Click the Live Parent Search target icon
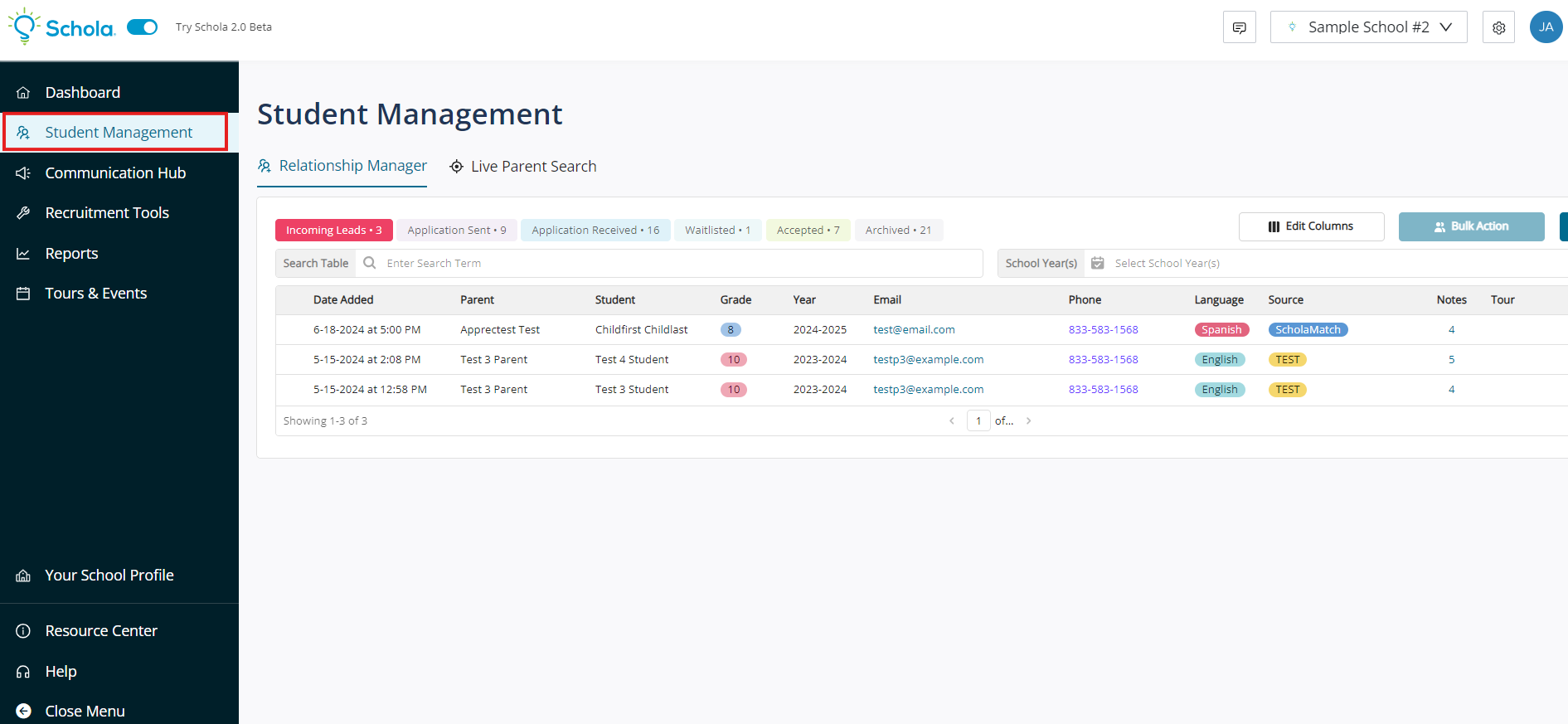The width and height of the screenshot is (1568, 724). pyautogui.click(x=456, y=167)
